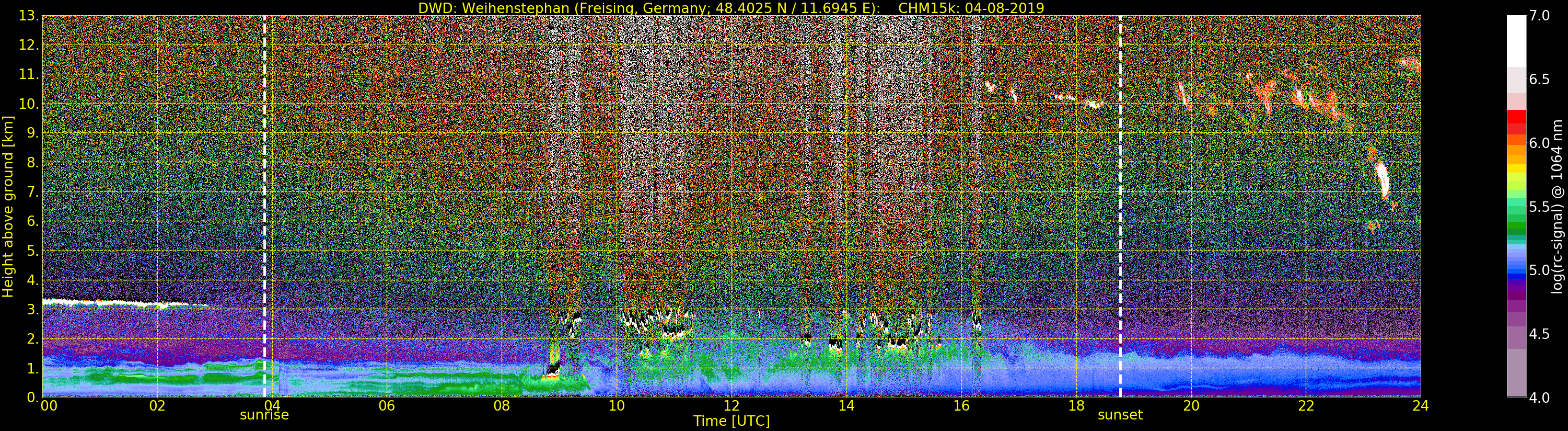1568x431 pixels.
Task: Pick the bright red segment of the colorbar
Action: pyautogui.click(x=1516, y=117)
